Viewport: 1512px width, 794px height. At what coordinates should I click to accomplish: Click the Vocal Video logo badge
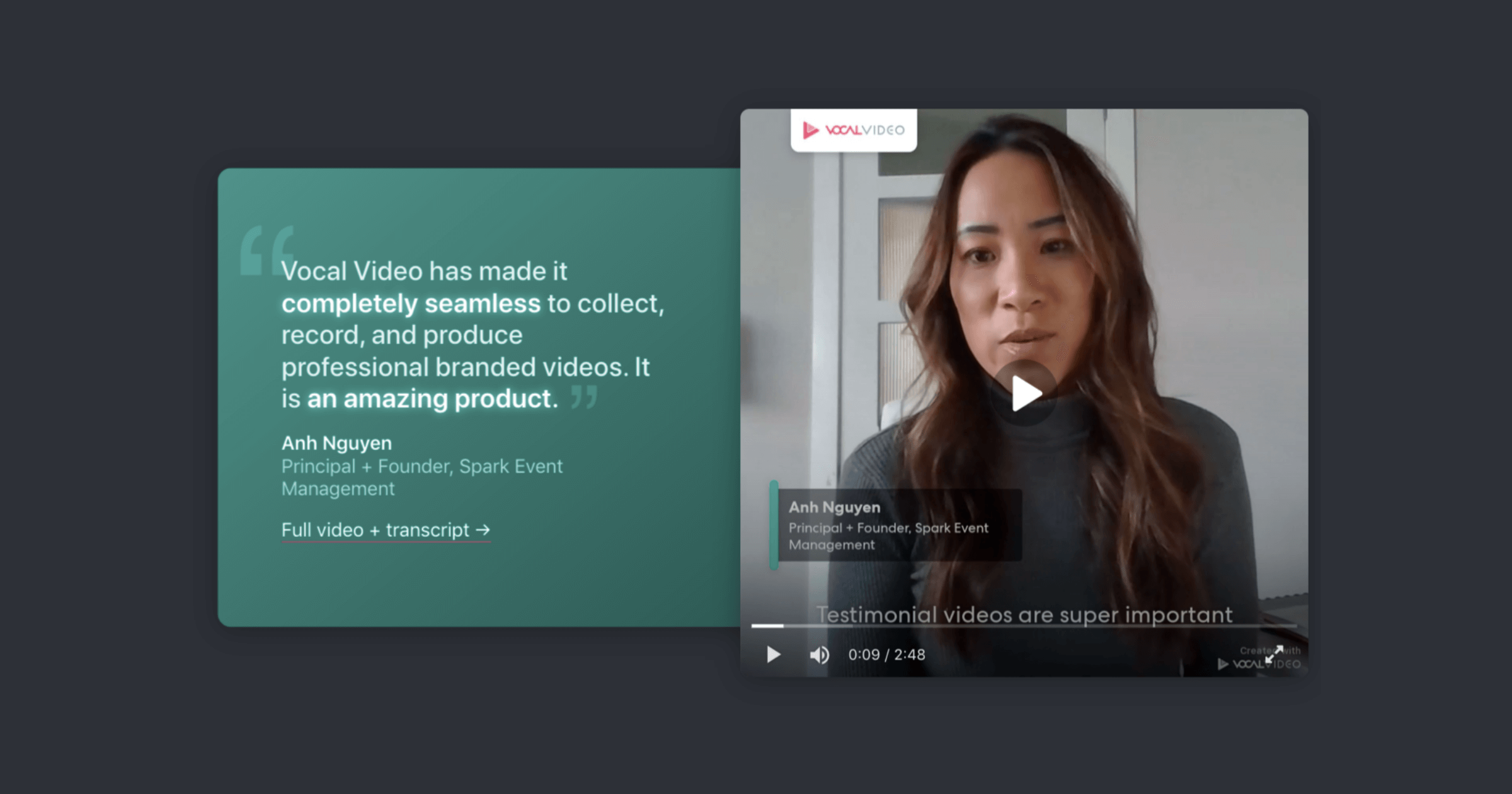pyautogui.click(x=854, y=130)
